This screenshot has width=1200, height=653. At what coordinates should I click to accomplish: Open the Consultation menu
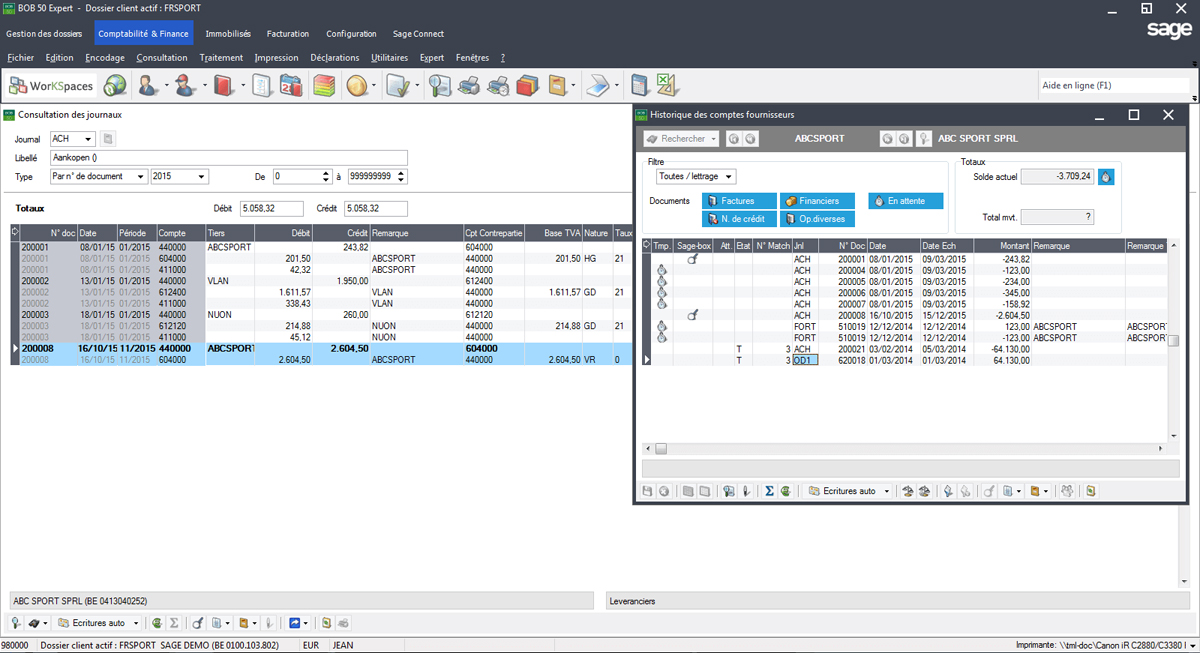click(162, 58)
